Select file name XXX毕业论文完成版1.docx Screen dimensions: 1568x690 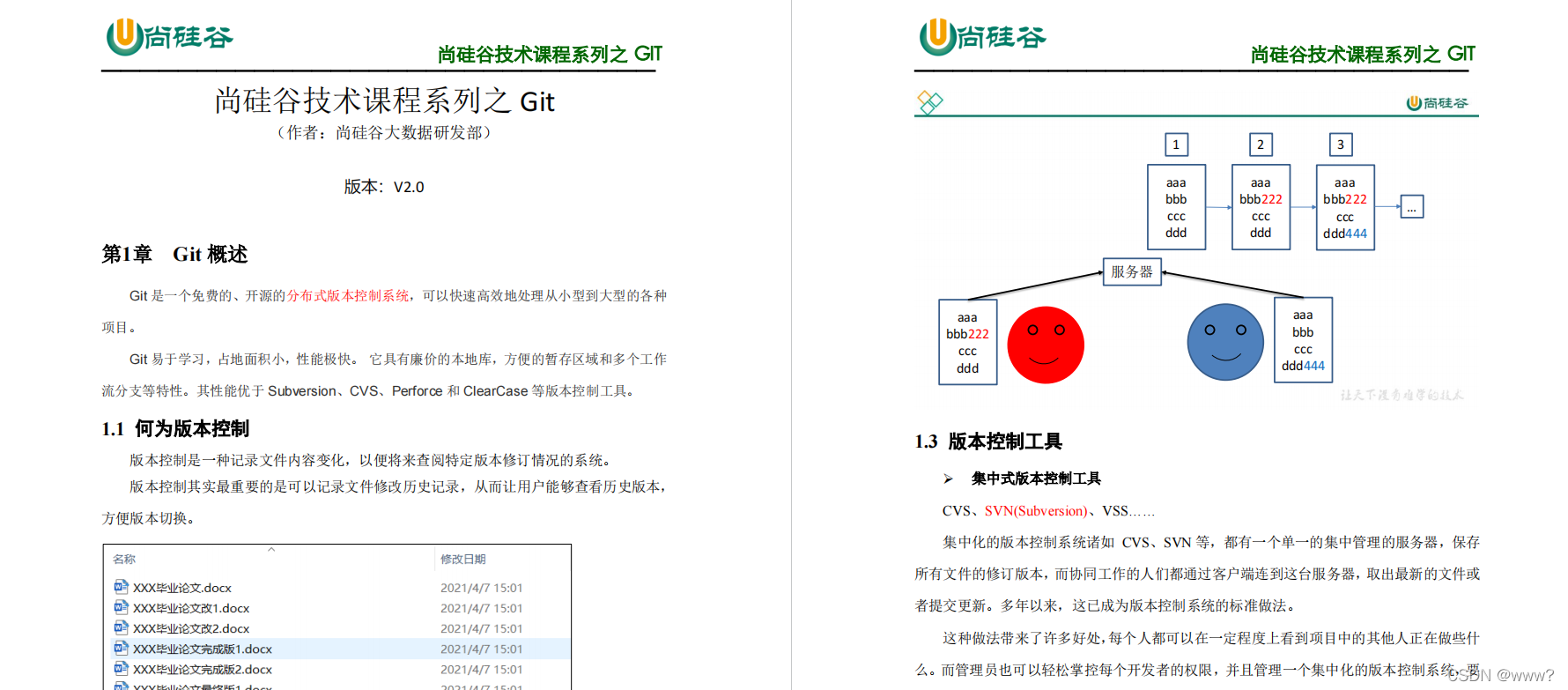[203, 649]
